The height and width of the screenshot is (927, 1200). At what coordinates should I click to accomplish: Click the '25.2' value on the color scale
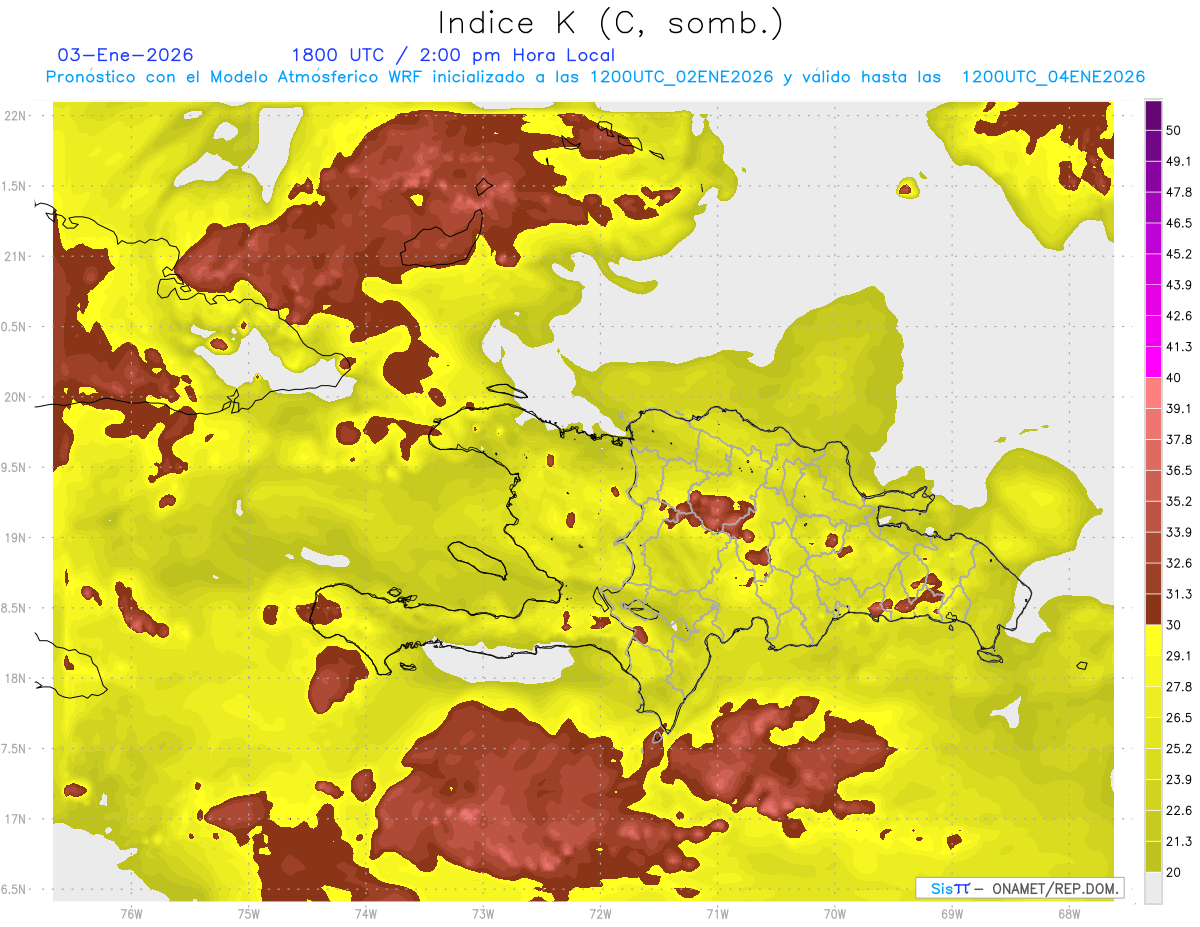pyautogui.click(x=1178, y=749)
